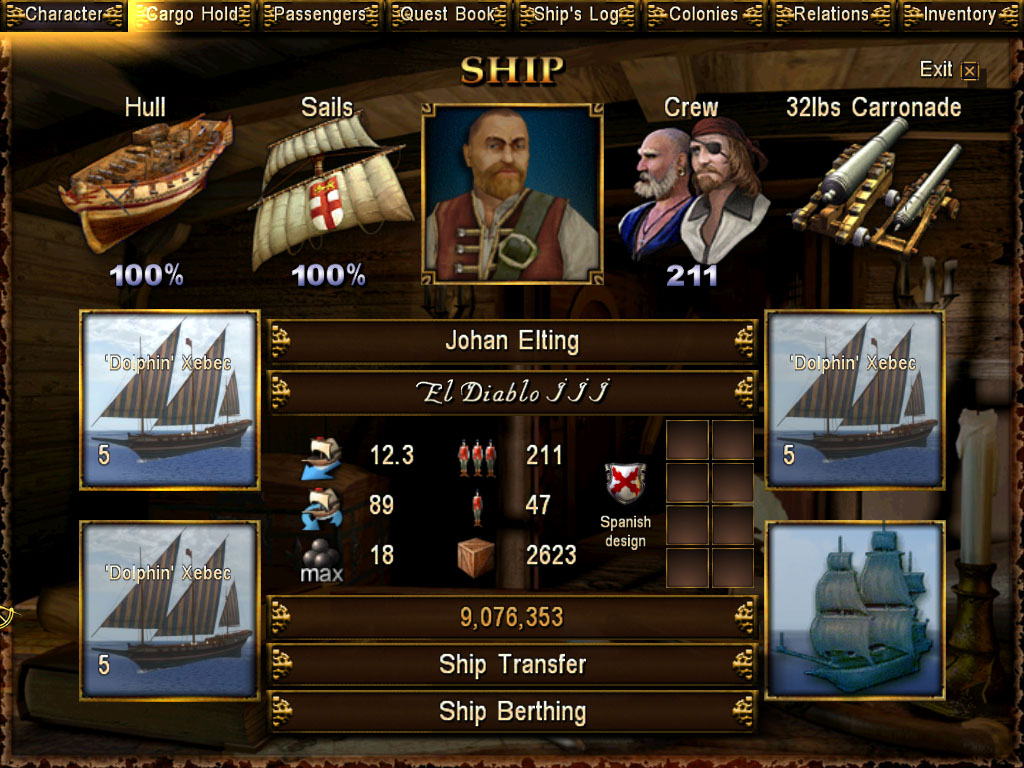Select the Sails icon with red cross

(332, 191)
